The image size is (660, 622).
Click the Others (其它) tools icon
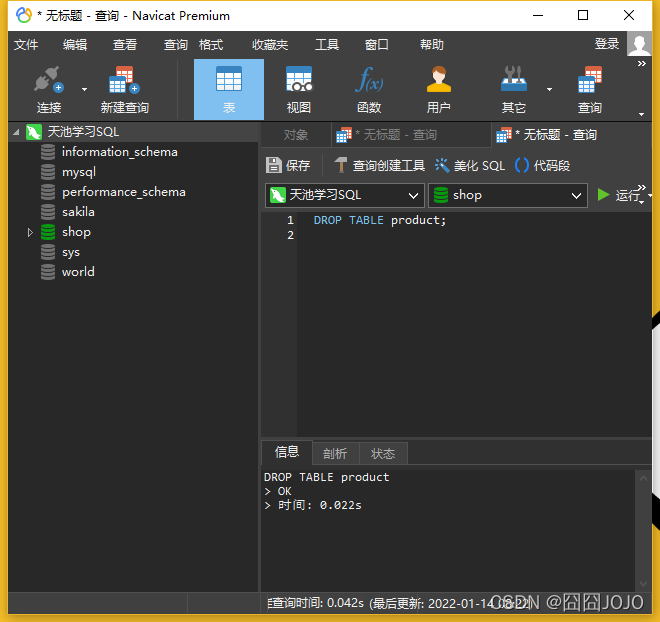[x=514, y=79]
